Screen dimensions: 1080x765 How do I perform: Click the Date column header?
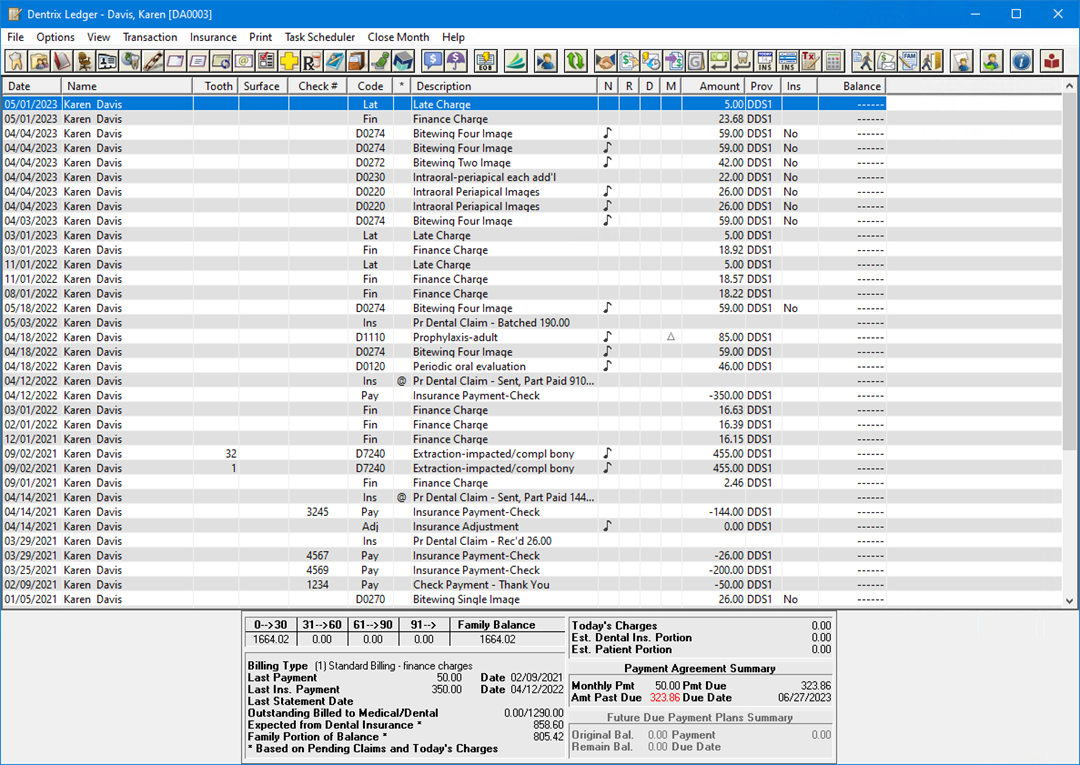(x=30, y=86)
